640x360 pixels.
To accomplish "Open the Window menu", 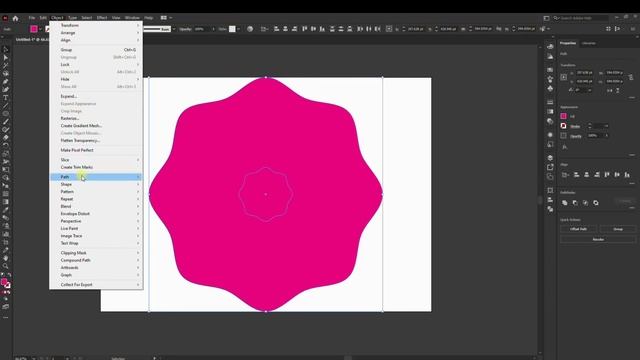I will tap(132, 18).
